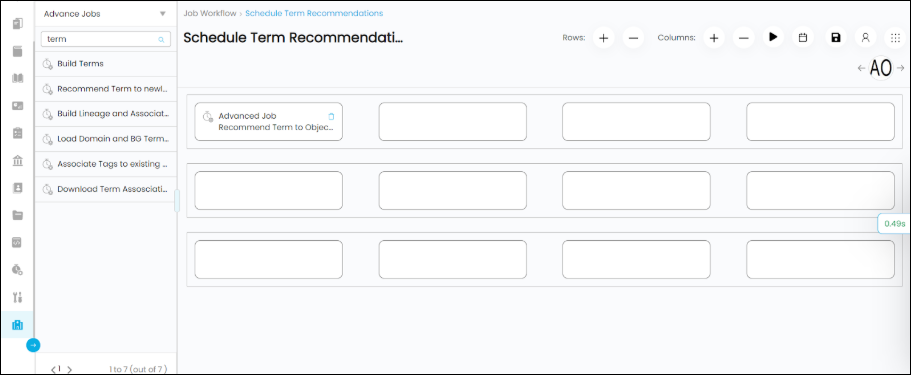911x375 pixels.
Task: Click the Schedule Term Recommendations breadcrumb
Action: pyautogui.click(x=314, y=13)
